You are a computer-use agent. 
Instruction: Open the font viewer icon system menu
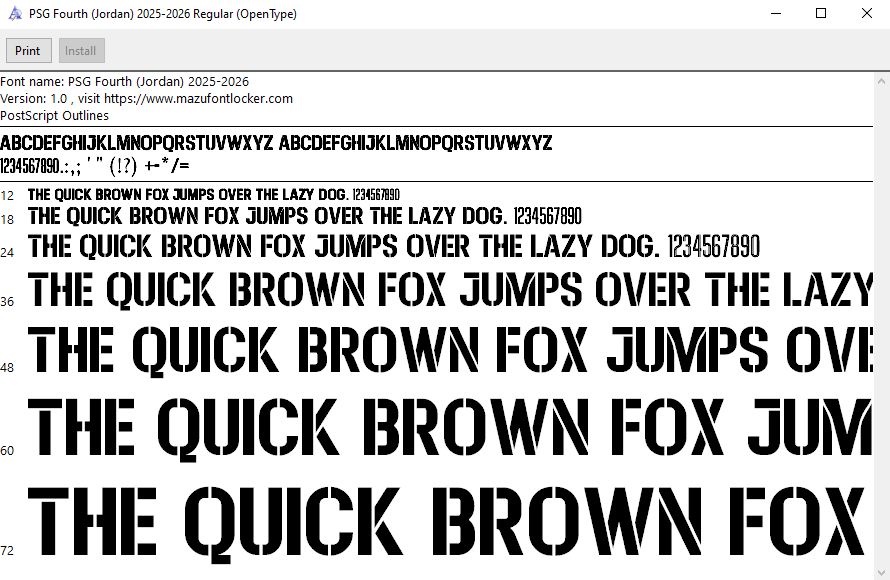(14, 14)
